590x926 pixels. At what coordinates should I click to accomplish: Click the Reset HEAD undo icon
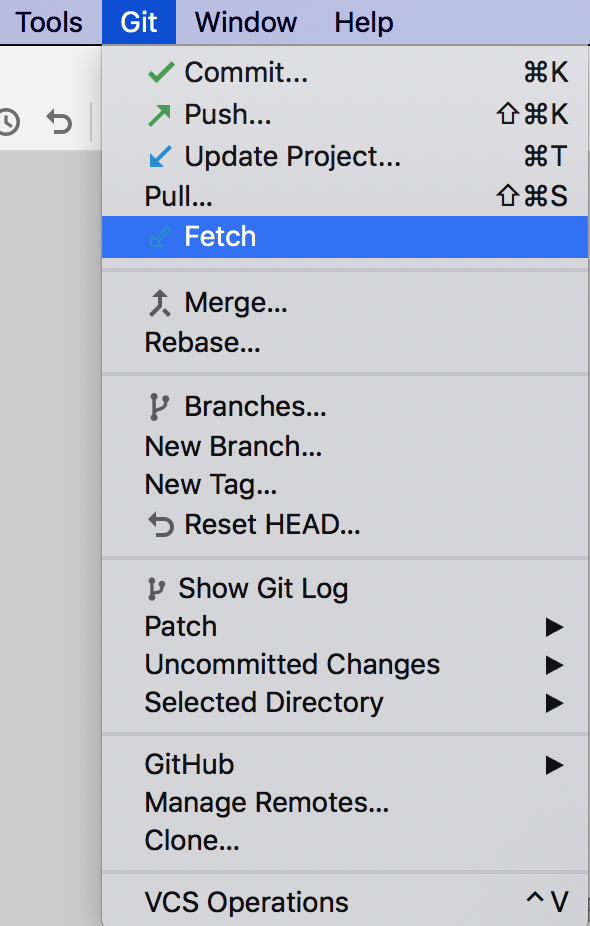tap(163, 524)
